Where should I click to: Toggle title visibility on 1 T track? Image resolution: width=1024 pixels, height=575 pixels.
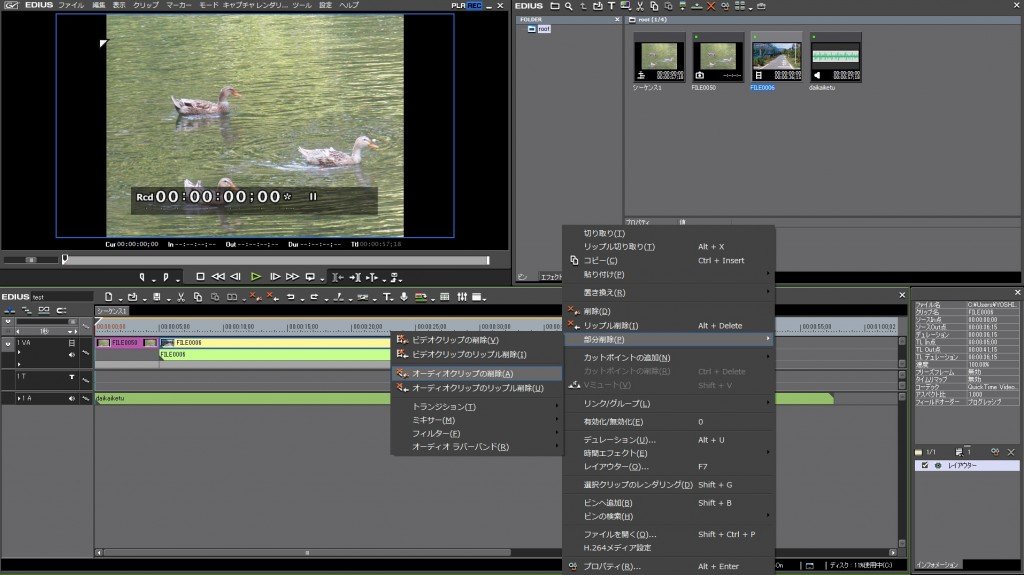pos(72,376)
